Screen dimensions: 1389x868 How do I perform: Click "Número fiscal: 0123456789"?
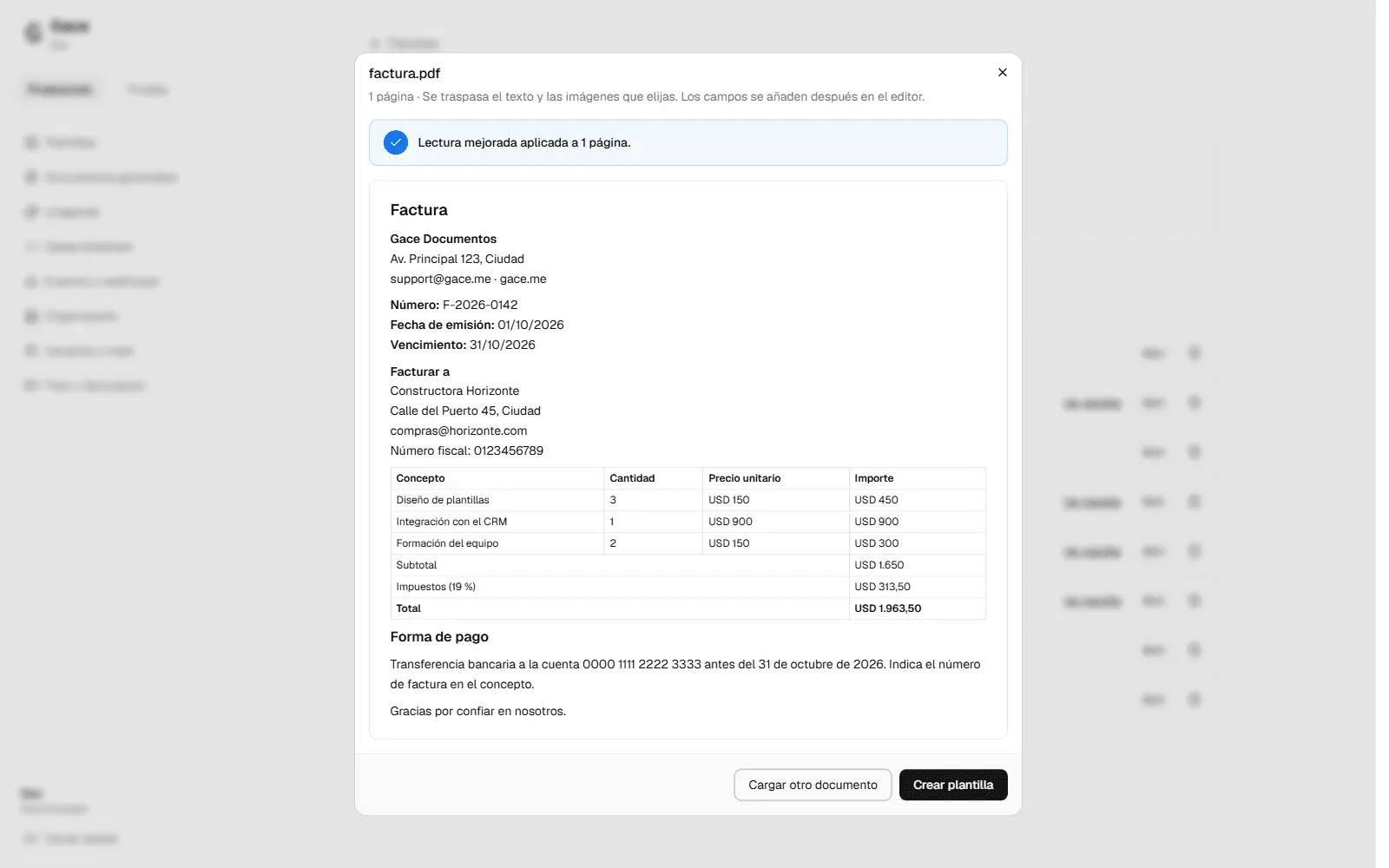pyautogui.click(x=466, y=450)
